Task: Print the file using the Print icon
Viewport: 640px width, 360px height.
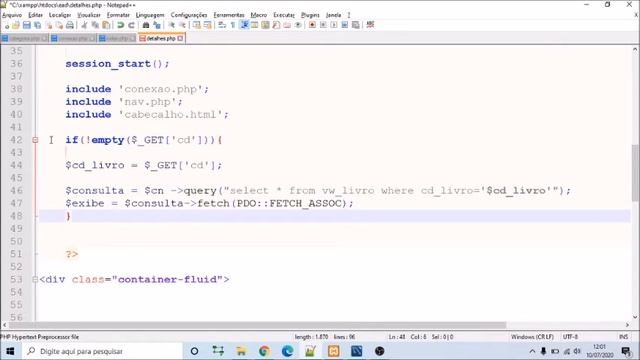Action: (x=70, y=25)
